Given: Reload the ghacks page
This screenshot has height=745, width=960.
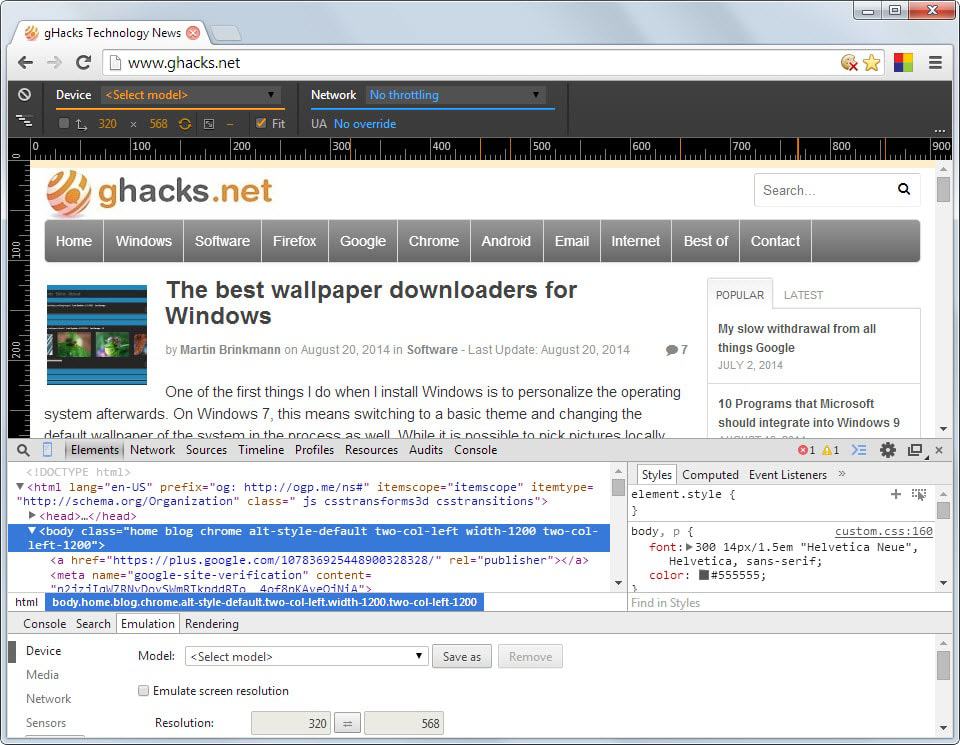Looking at the screenshot, I should [x=83, y=62].
